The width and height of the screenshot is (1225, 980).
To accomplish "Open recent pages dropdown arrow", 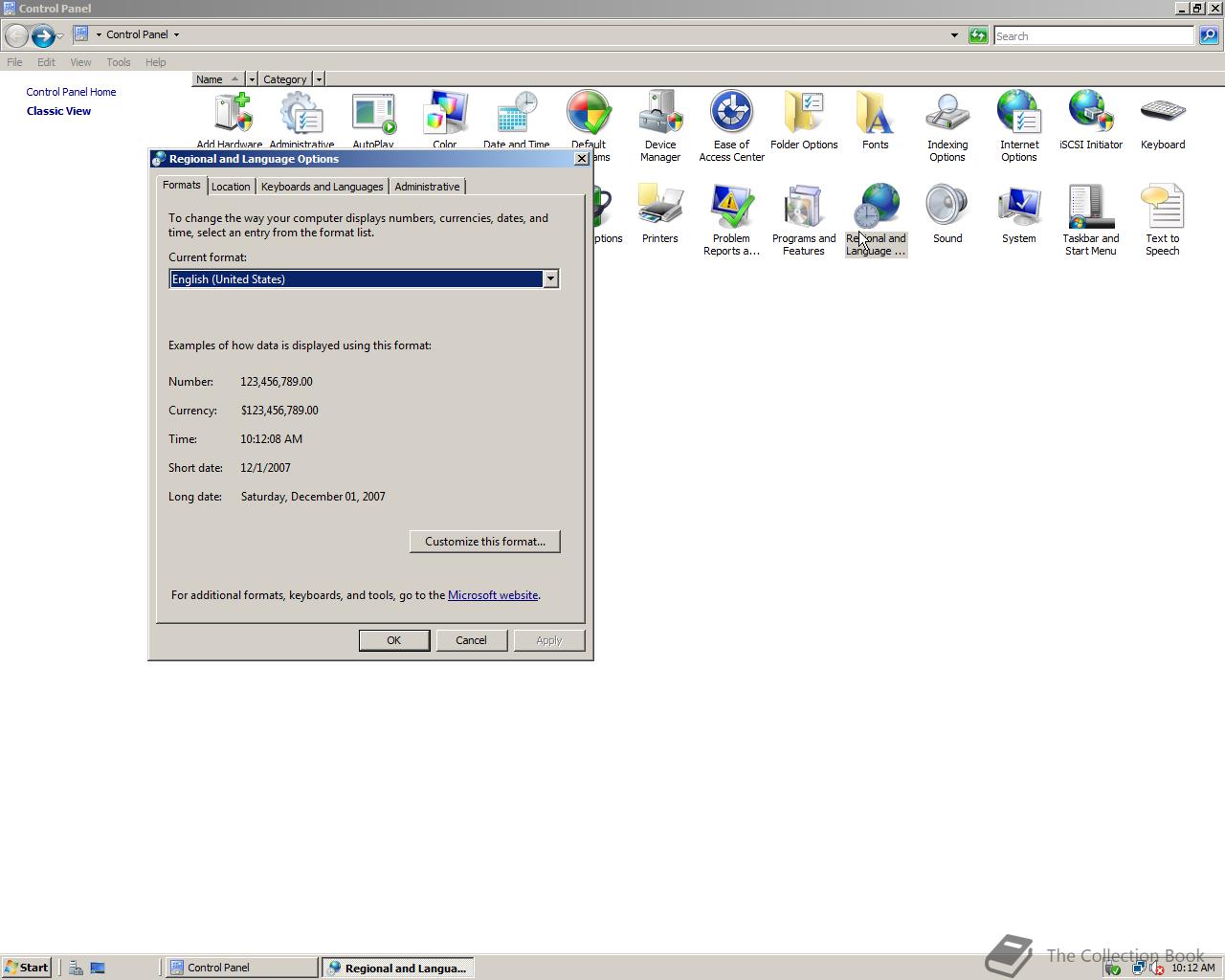I will tap(59, 36).
